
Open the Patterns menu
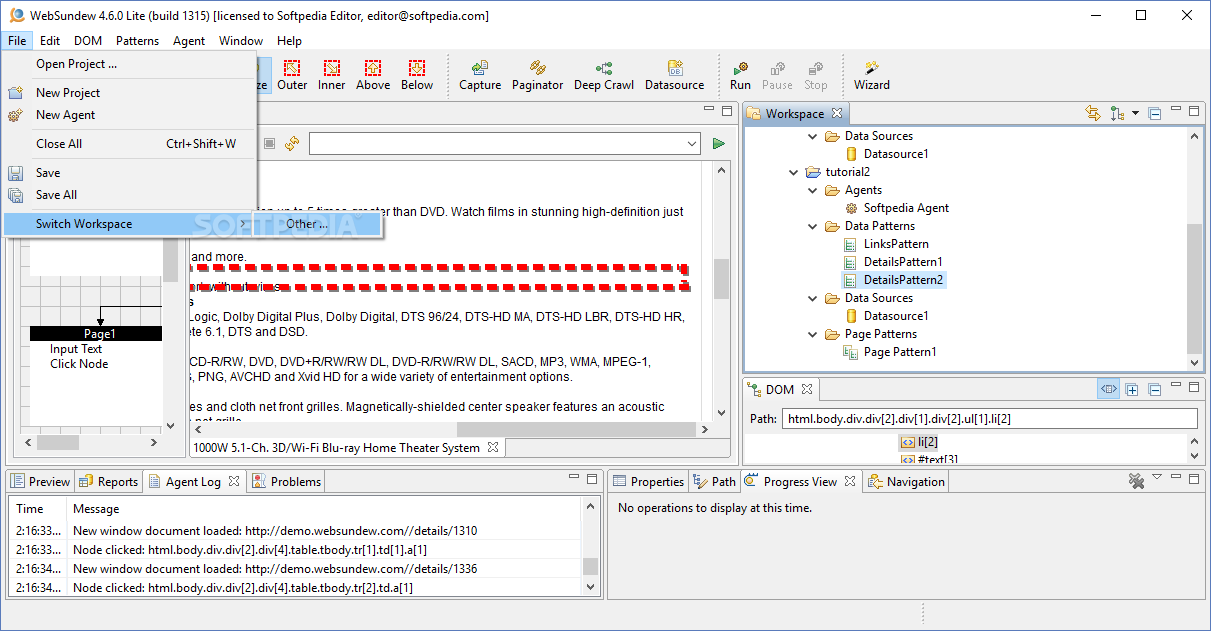137,41
